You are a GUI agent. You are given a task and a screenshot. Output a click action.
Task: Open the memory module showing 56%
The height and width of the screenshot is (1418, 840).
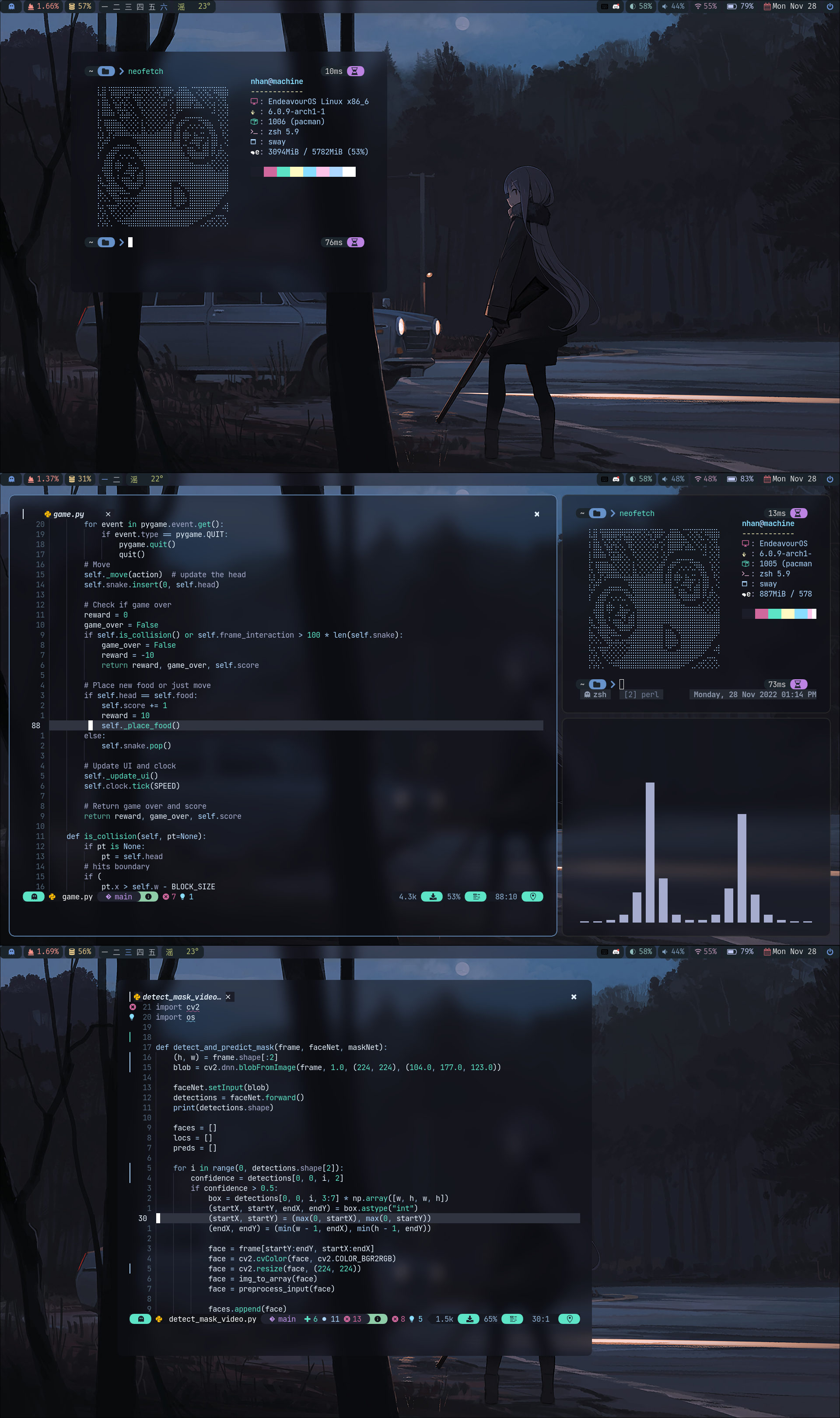click(x=80, y=951)
